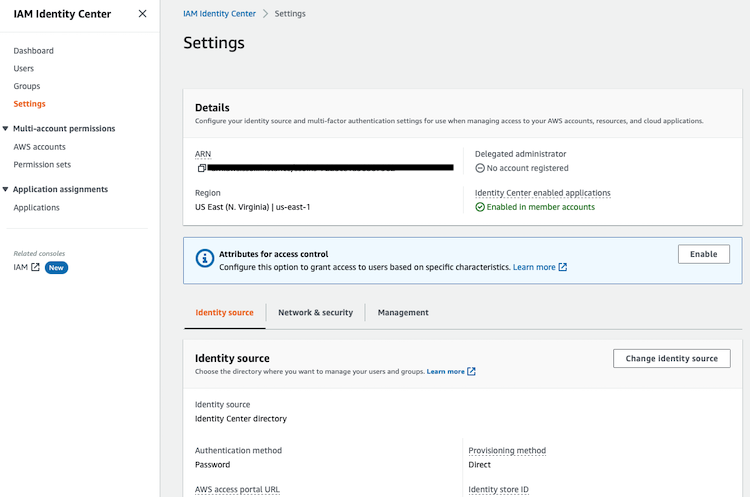This screenshot has width=750, height=497.
Task: Click the Authentication method label
Action: (x=238, y=450)
